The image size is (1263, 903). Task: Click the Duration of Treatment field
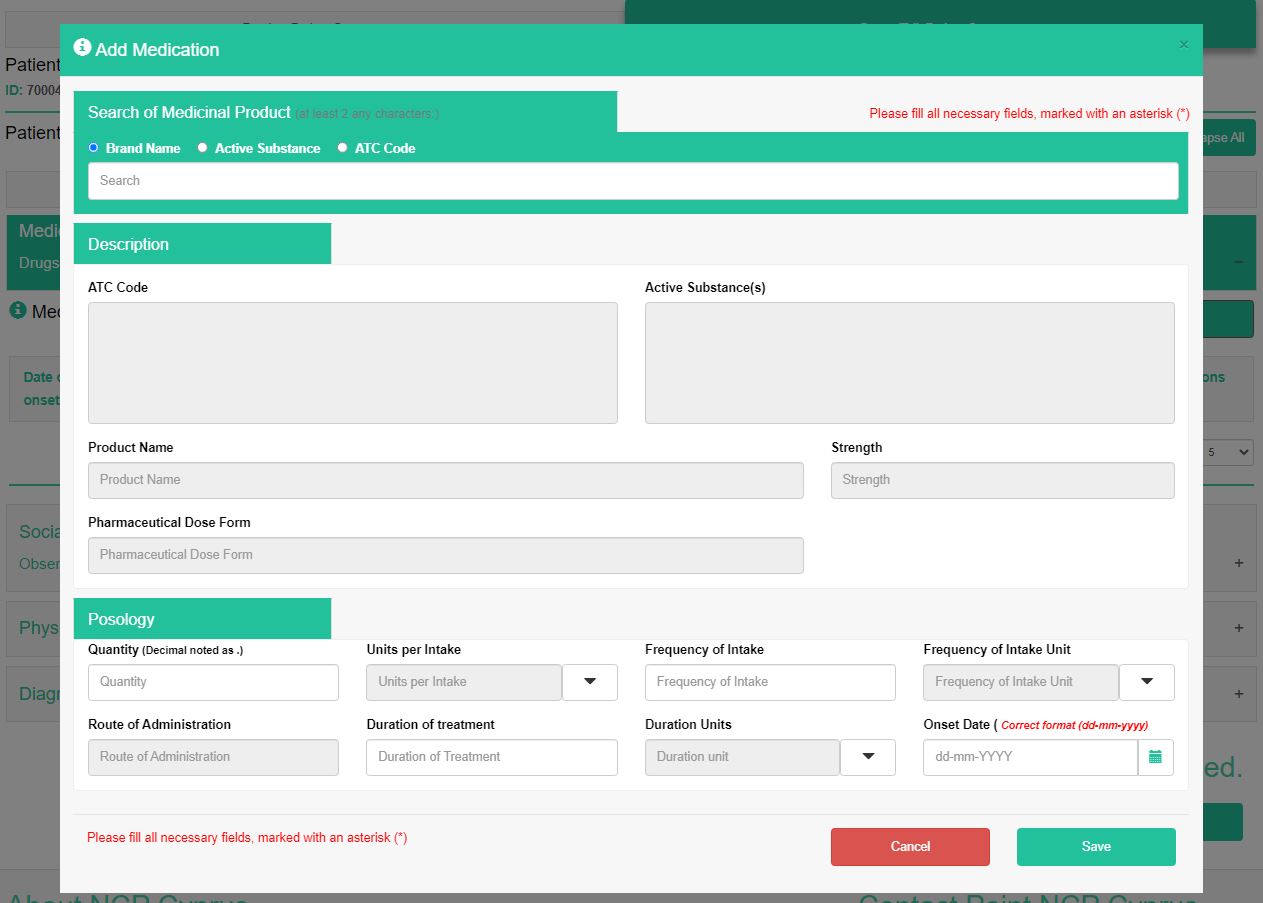(x=491, y=757)
